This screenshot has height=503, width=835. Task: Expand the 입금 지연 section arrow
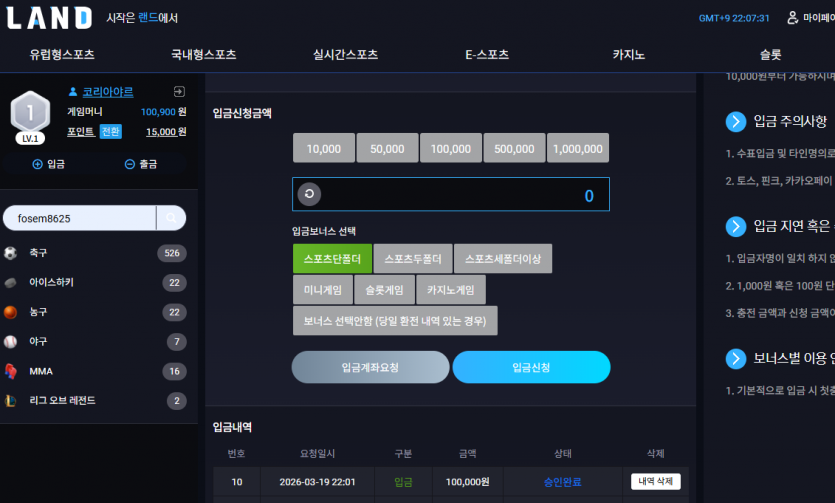pyautogui.click(x=736, y=226)
